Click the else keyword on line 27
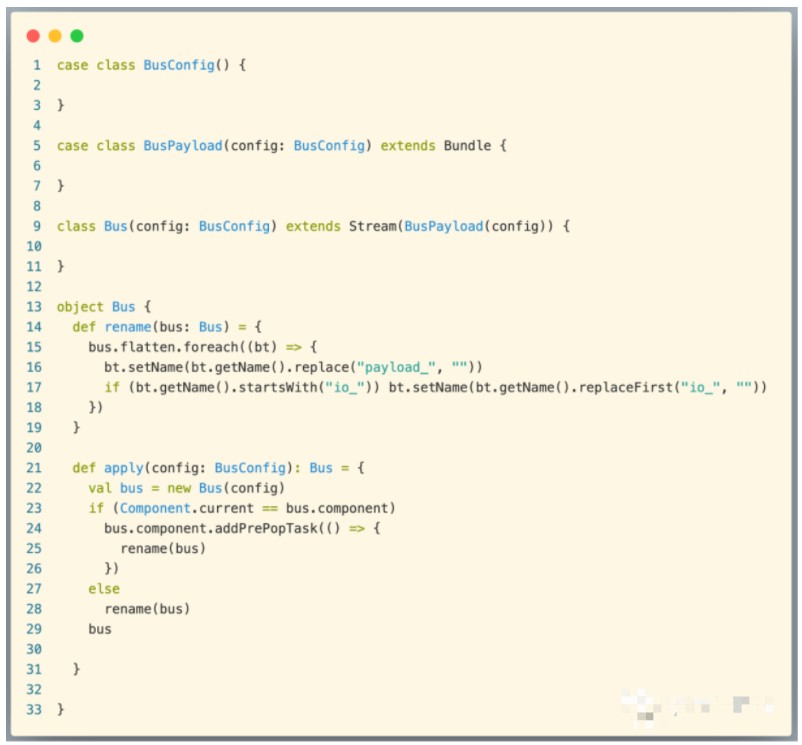This screenshot has height=745, width=802. 104,589
